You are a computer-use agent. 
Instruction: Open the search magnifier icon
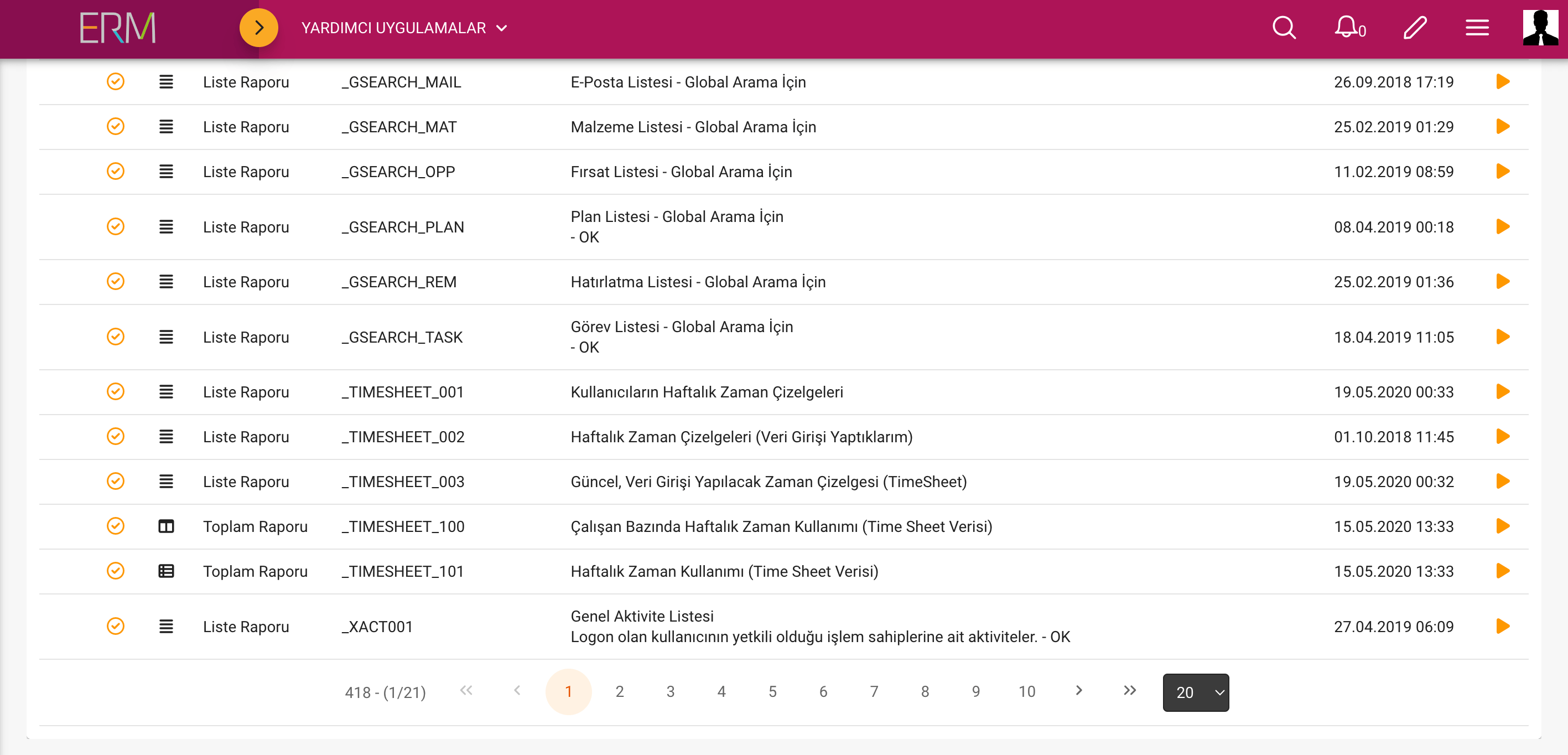tap(1283, 28)
